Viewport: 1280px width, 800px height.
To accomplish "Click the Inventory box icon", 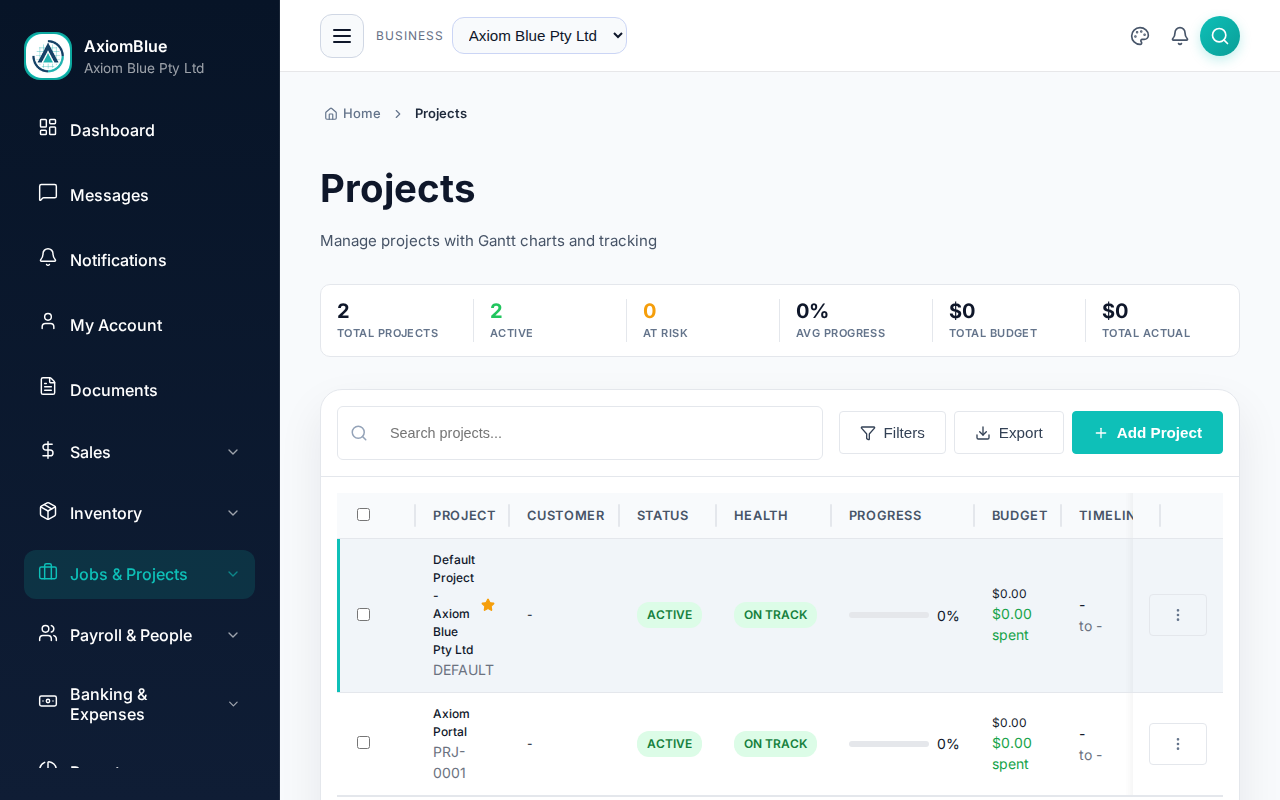I will 48,511.
